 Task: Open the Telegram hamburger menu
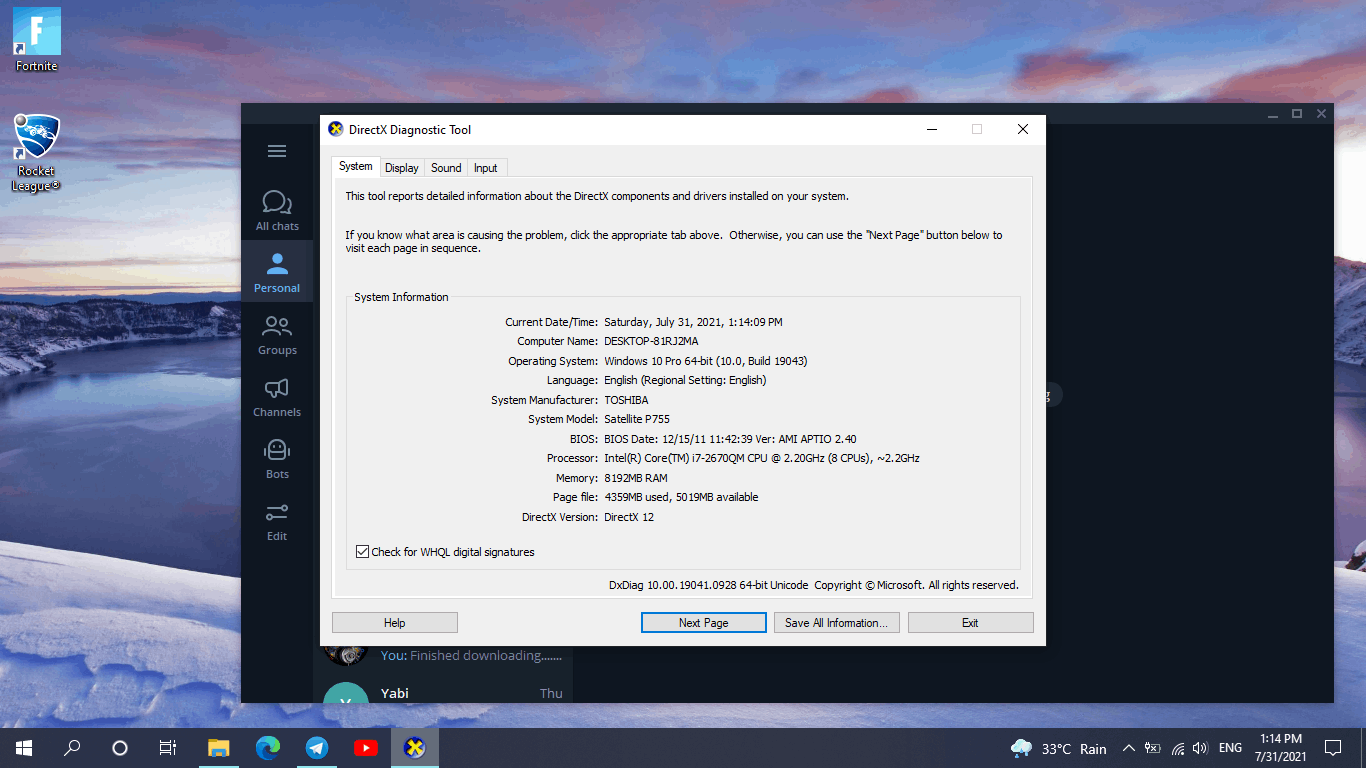pos(277,151)
